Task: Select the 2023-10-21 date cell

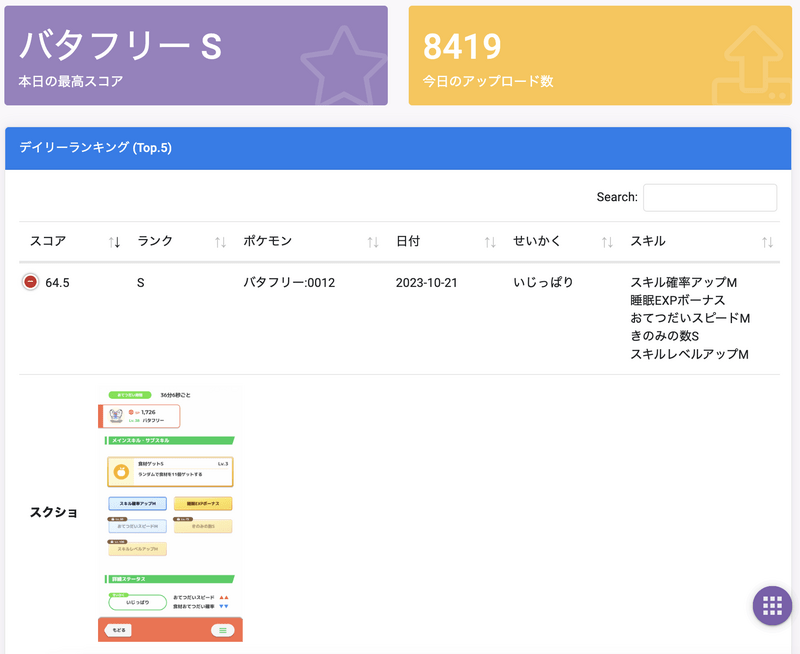Action: click(426, 283)
